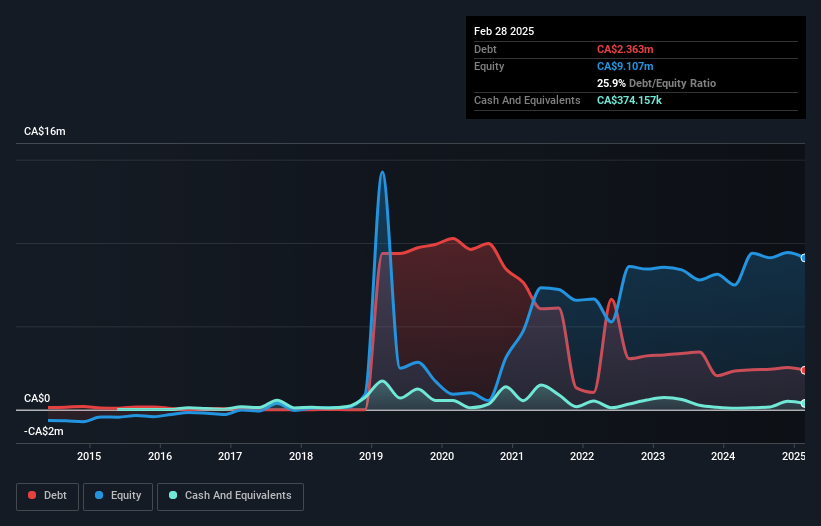Click the 2025 x-axis label

[x=793, y=456]
